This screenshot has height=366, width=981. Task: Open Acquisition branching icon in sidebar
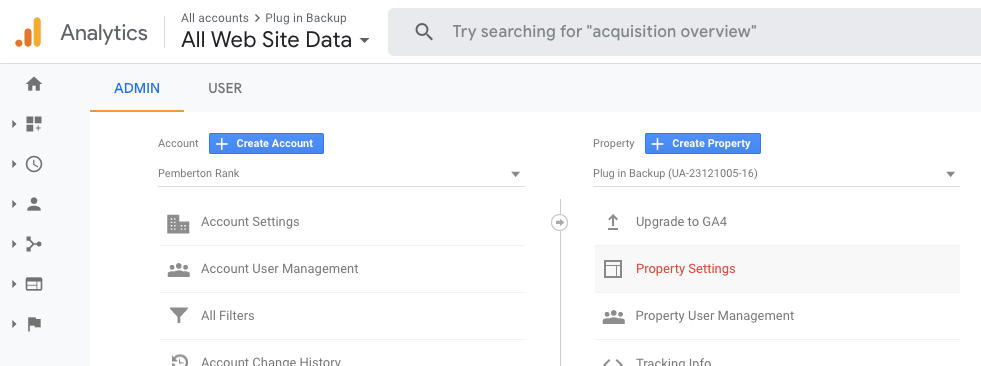(34, 244)
